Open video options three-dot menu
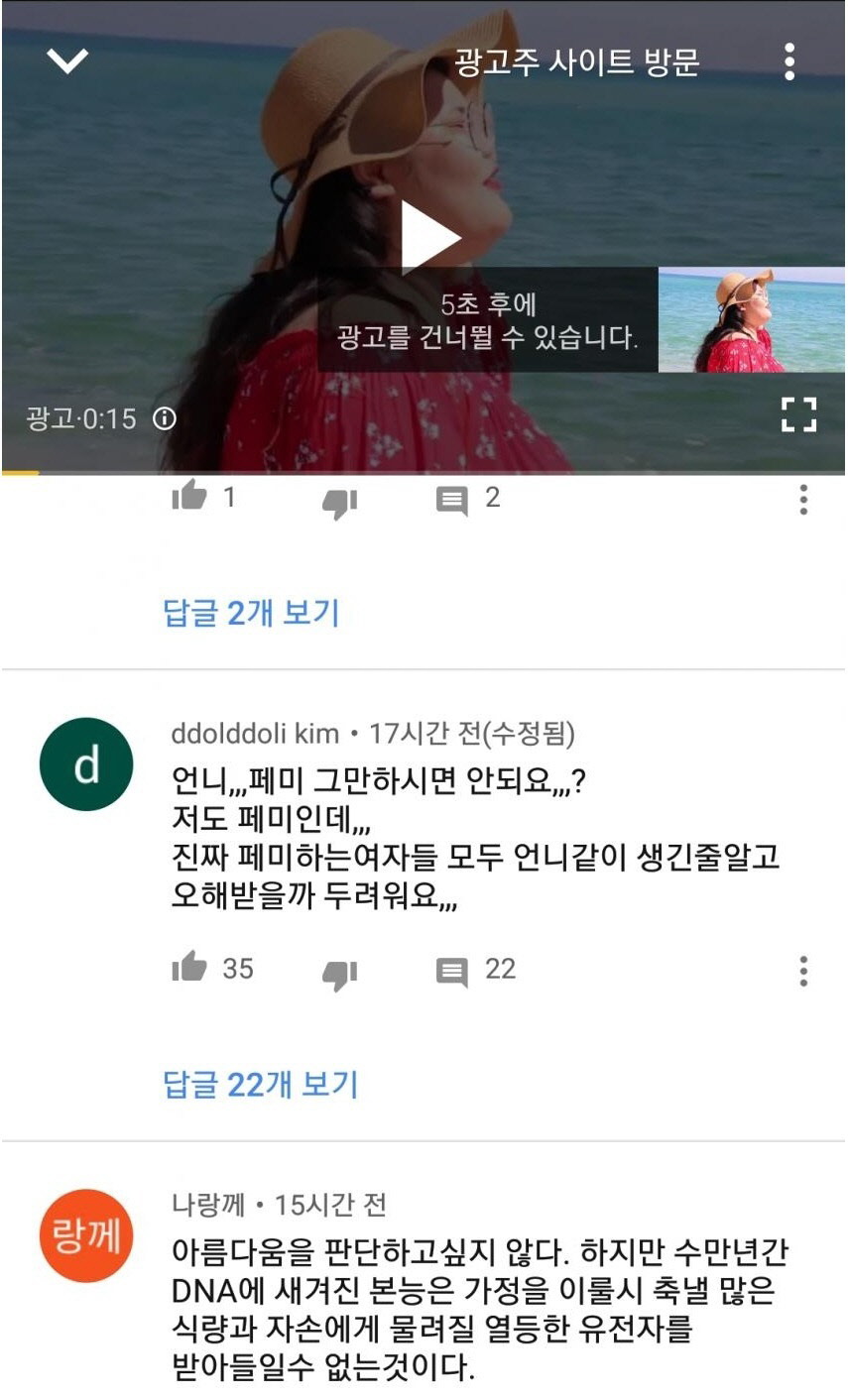This screenshot has width=848, height=1400. pyautogui.click(x=789, y=61)
